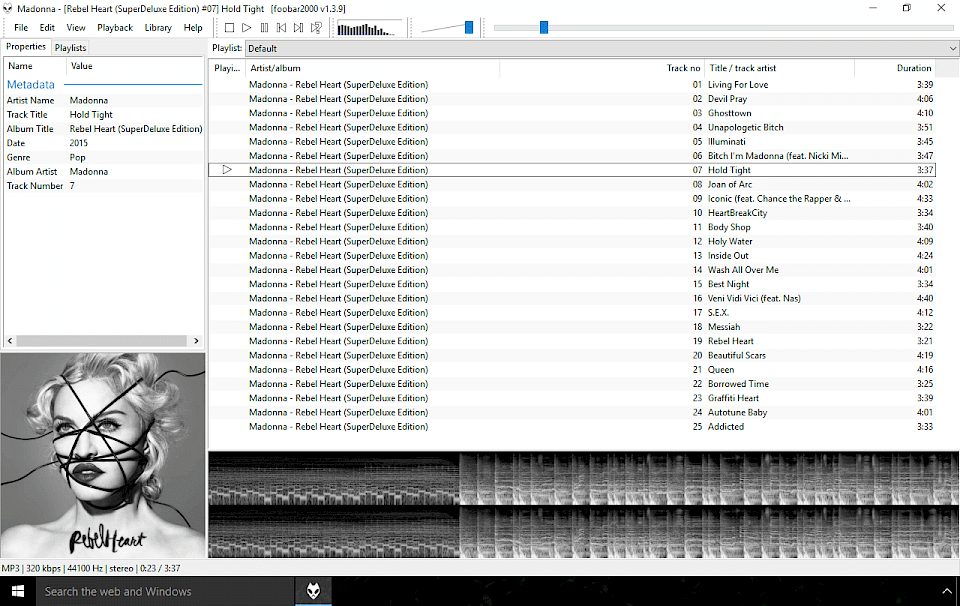The height and width of the screenshot is (606, 960).
Task: Select the track Addicted
Action: coord(572,427)
